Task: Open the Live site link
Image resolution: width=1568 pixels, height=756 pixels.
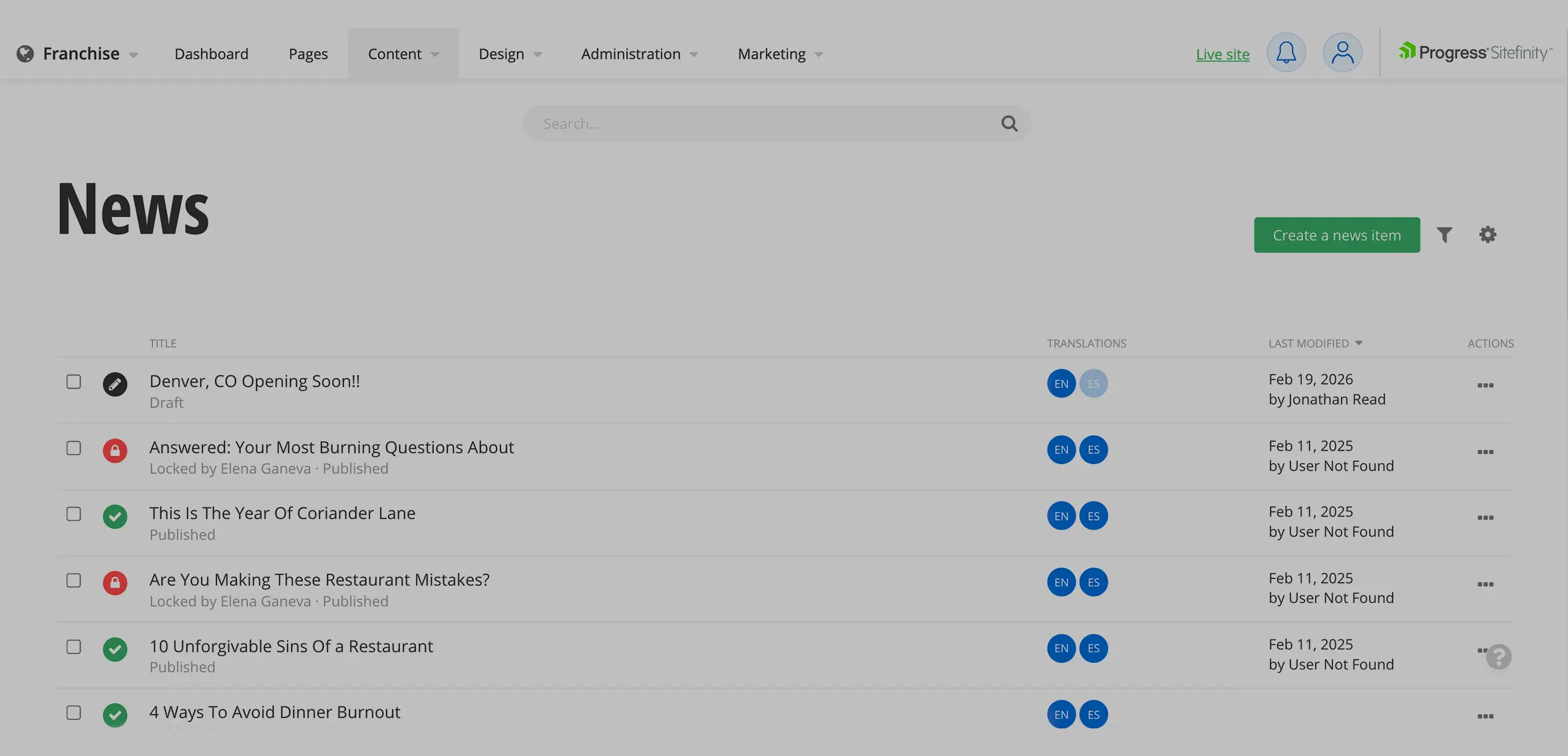Action: 1222,55
